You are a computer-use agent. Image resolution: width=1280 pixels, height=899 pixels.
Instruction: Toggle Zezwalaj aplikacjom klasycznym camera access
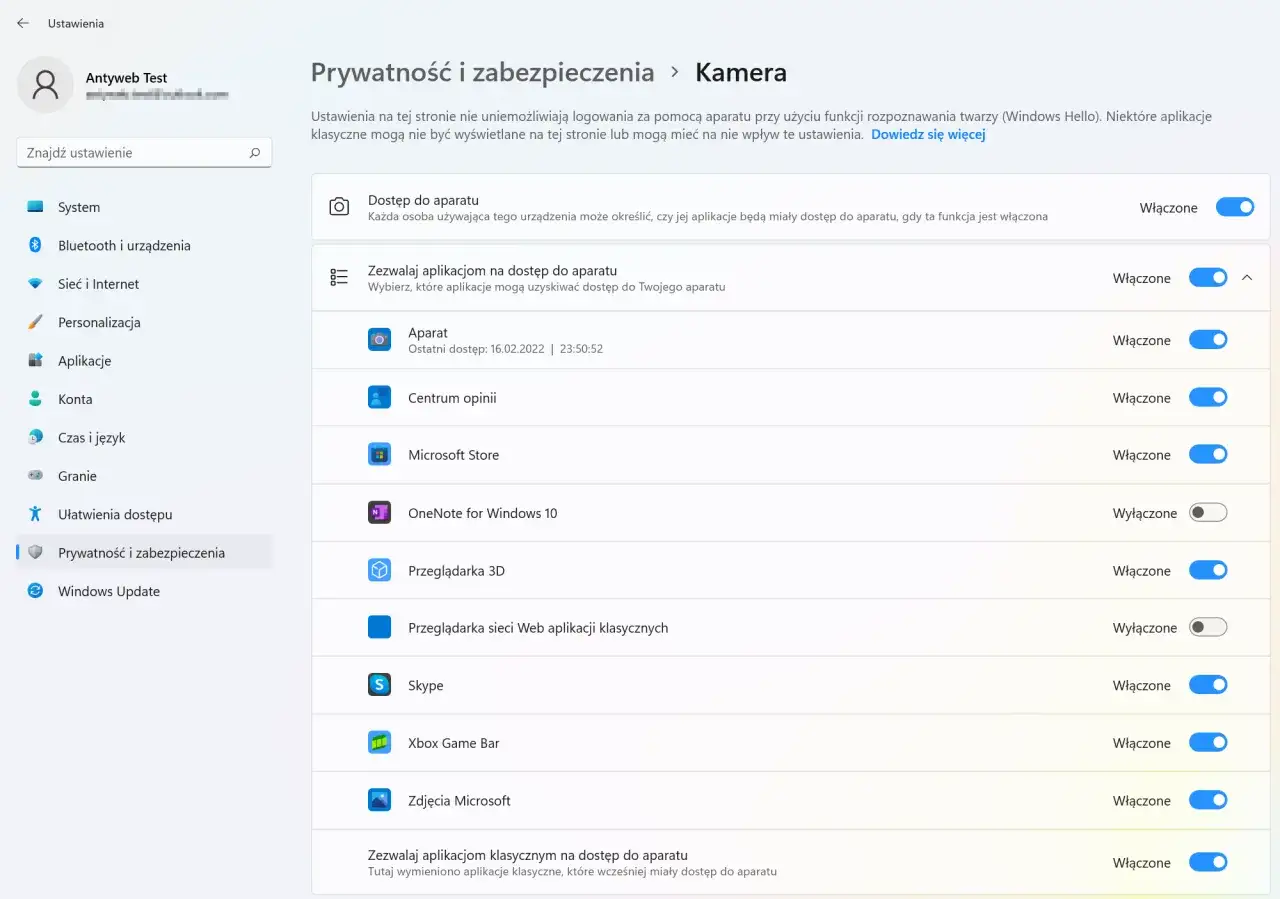click(x=1208, y=862)
